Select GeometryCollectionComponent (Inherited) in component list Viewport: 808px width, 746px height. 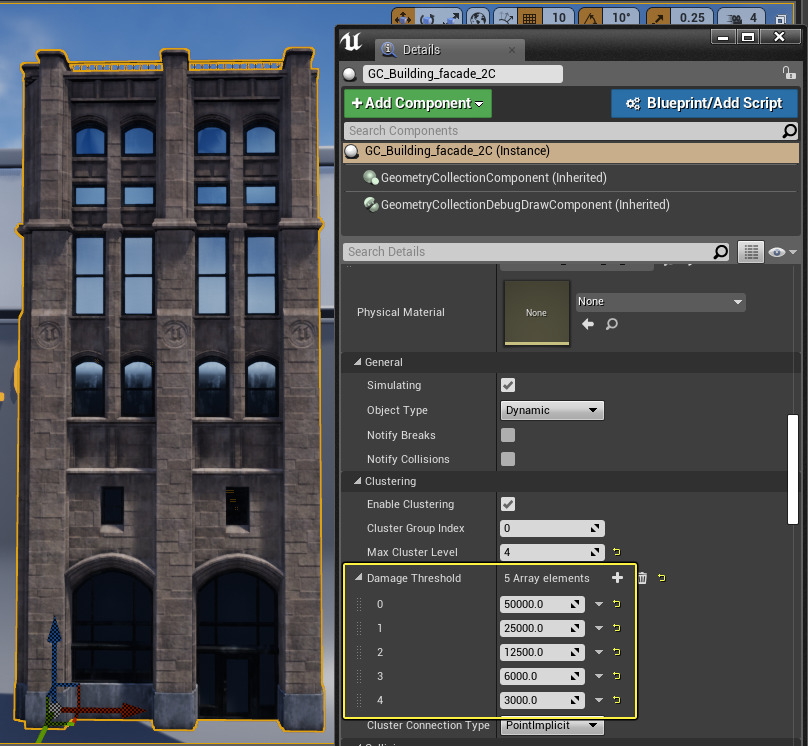[x=493, y=178]
